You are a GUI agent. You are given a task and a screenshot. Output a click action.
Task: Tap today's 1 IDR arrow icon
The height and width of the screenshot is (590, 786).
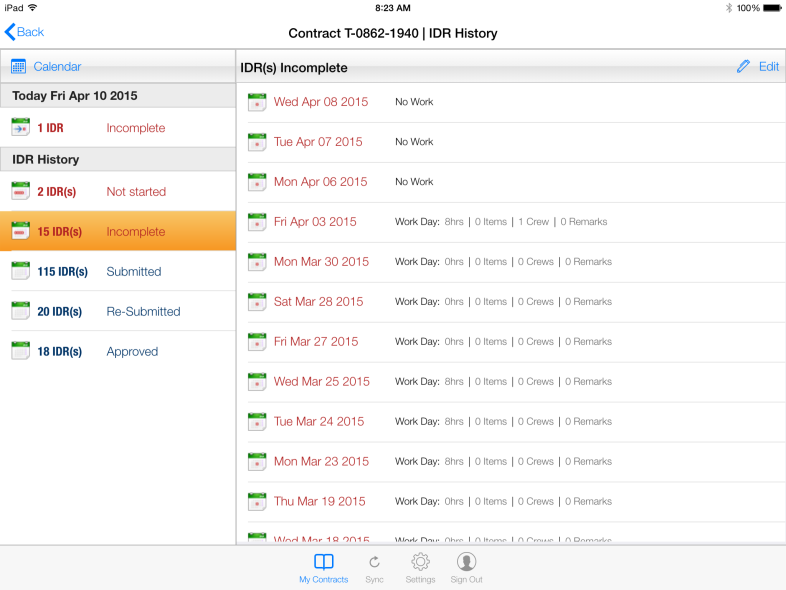coord(21,128)
